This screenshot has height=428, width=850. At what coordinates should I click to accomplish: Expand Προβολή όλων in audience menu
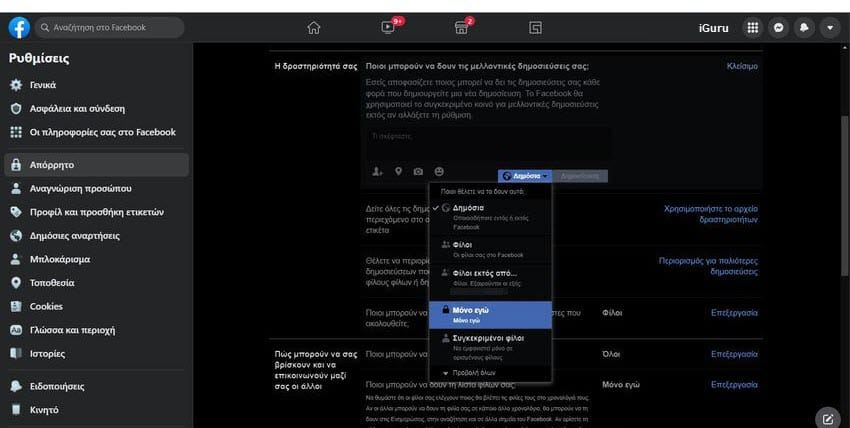click(490, 373)
